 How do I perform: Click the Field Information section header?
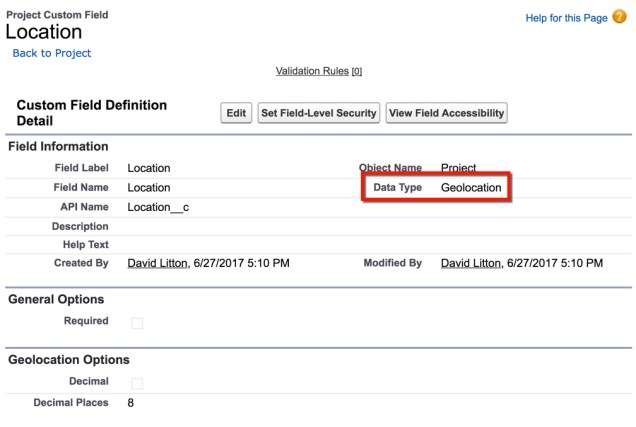click(58, 147)
